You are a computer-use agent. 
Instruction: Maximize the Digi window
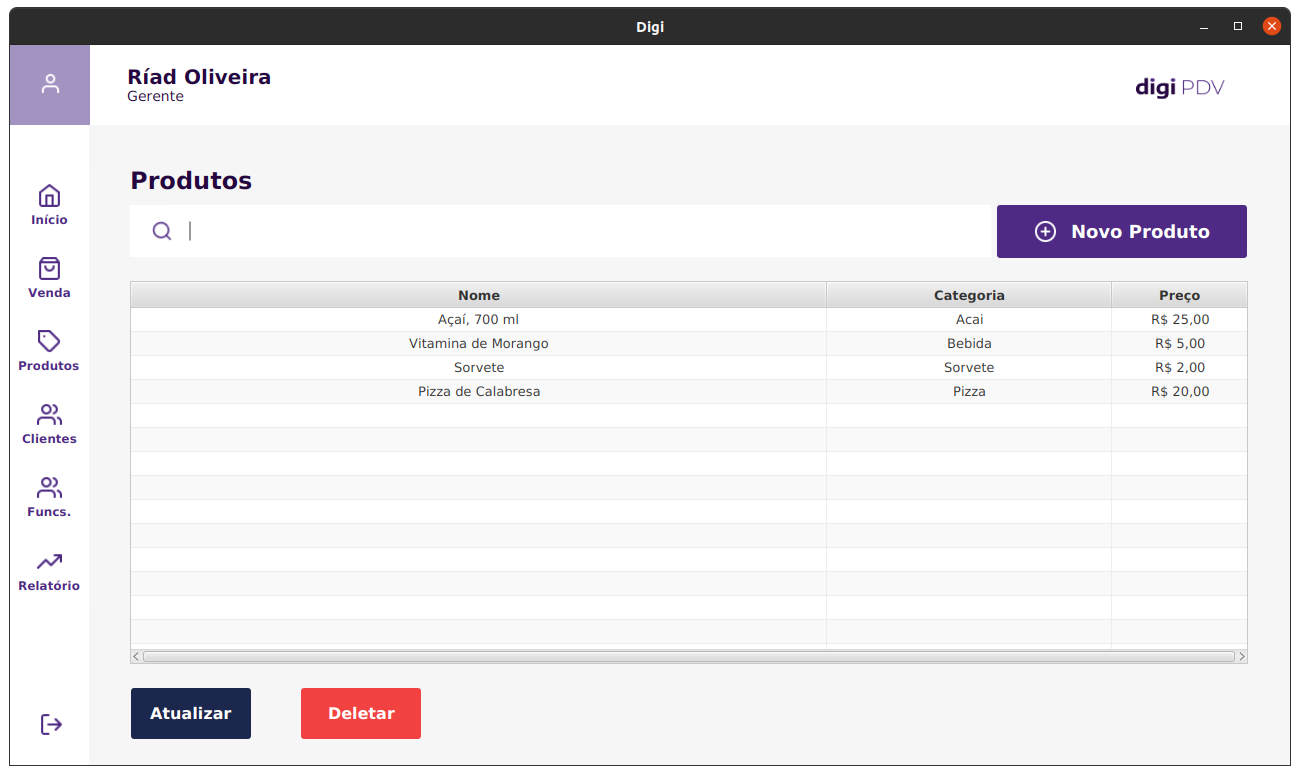[1238, 26]
